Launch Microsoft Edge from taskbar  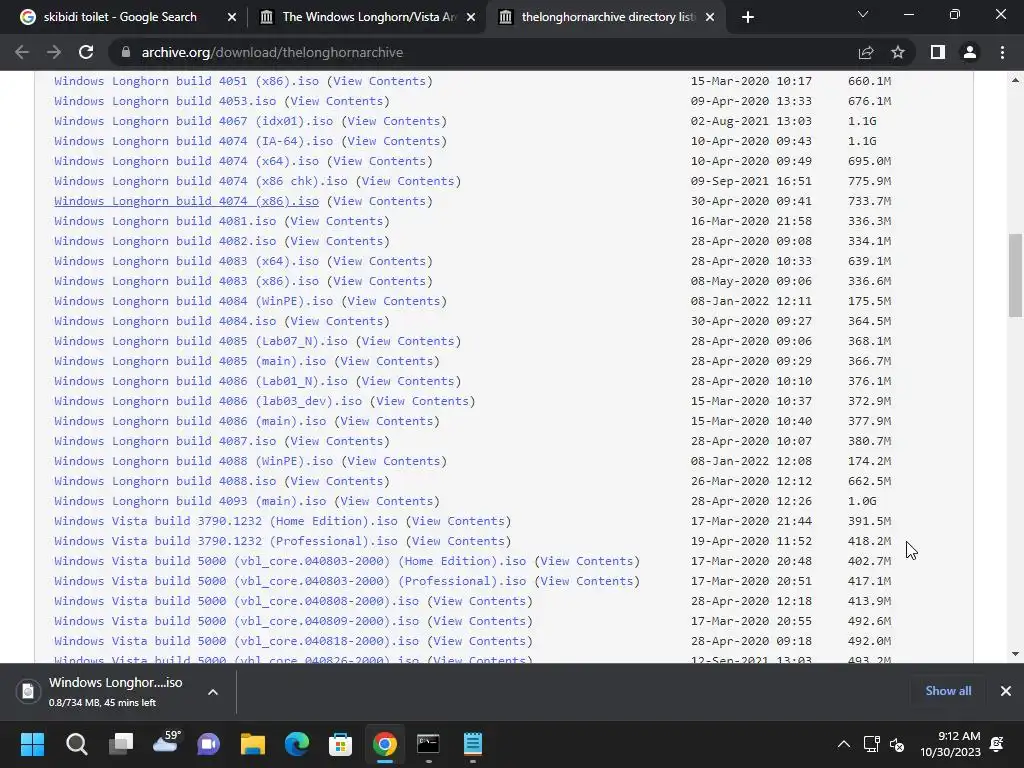click(297, 744)
